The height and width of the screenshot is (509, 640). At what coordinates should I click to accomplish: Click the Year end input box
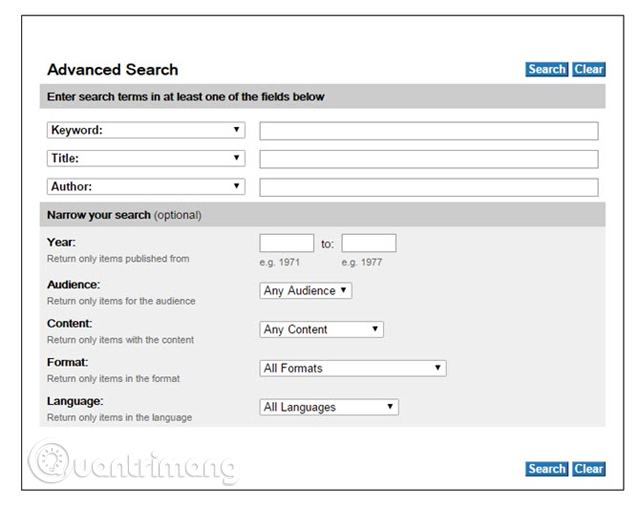click(368, 243)
